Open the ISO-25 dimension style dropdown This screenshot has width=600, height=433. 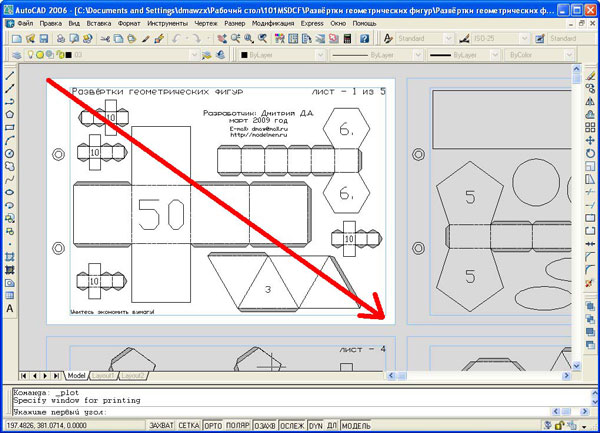(524, 39)
